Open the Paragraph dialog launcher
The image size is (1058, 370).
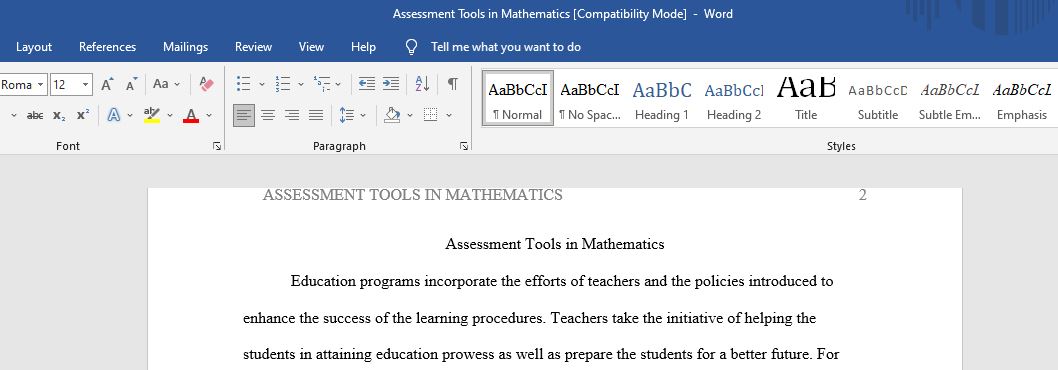pos(464,146)
